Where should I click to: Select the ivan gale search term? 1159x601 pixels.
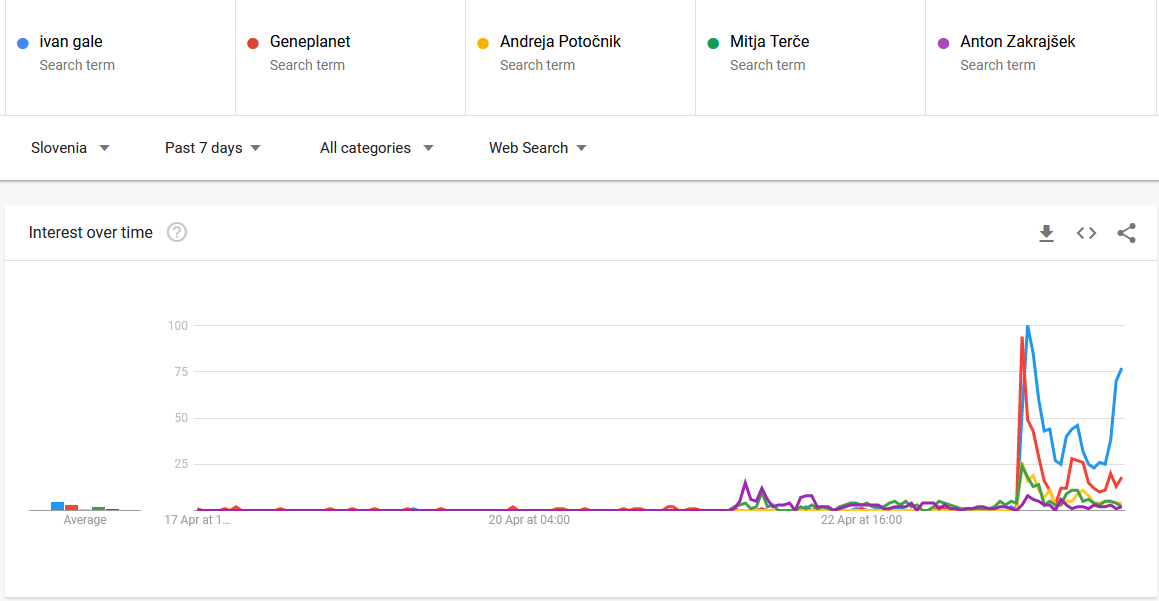(71, 42)
